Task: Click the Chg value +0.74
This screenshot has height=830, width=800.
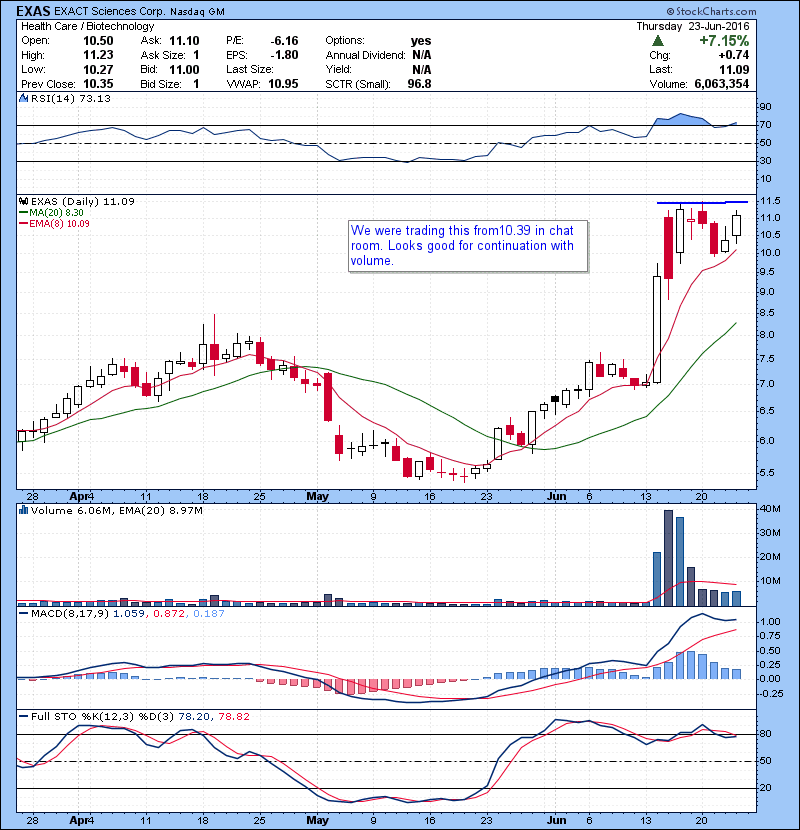Action: [733, 55]
